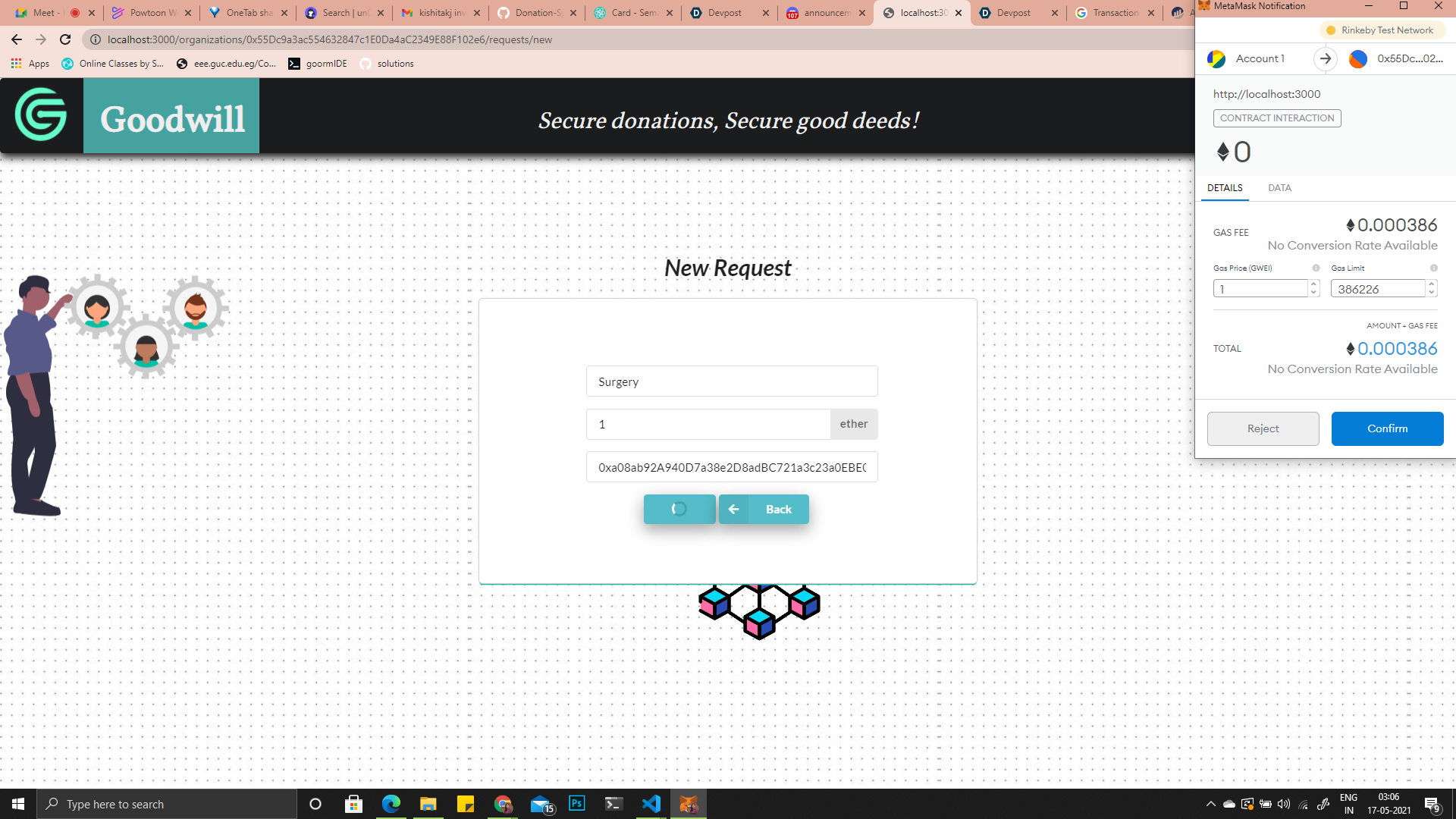Click the Gas Price info icon
Screen dimensions: 1456x819
(x=1316, y=268)
